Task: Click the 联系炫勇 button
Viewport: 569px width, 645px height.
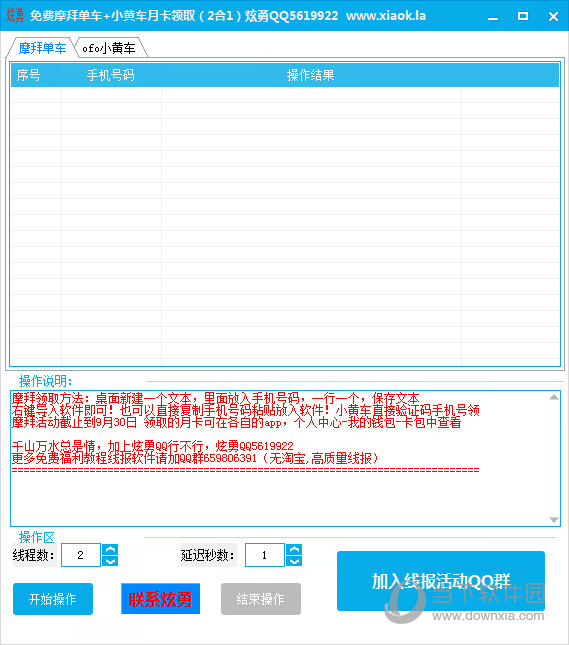Action: [160, 599]
